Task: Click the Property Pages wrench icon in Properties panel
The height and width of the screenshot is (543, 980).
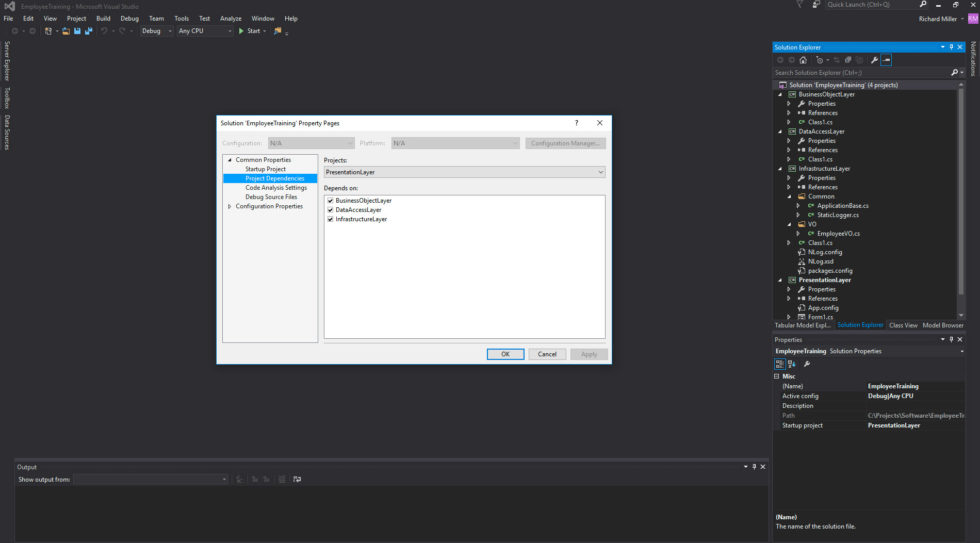Action: click(x=807, y=364)
